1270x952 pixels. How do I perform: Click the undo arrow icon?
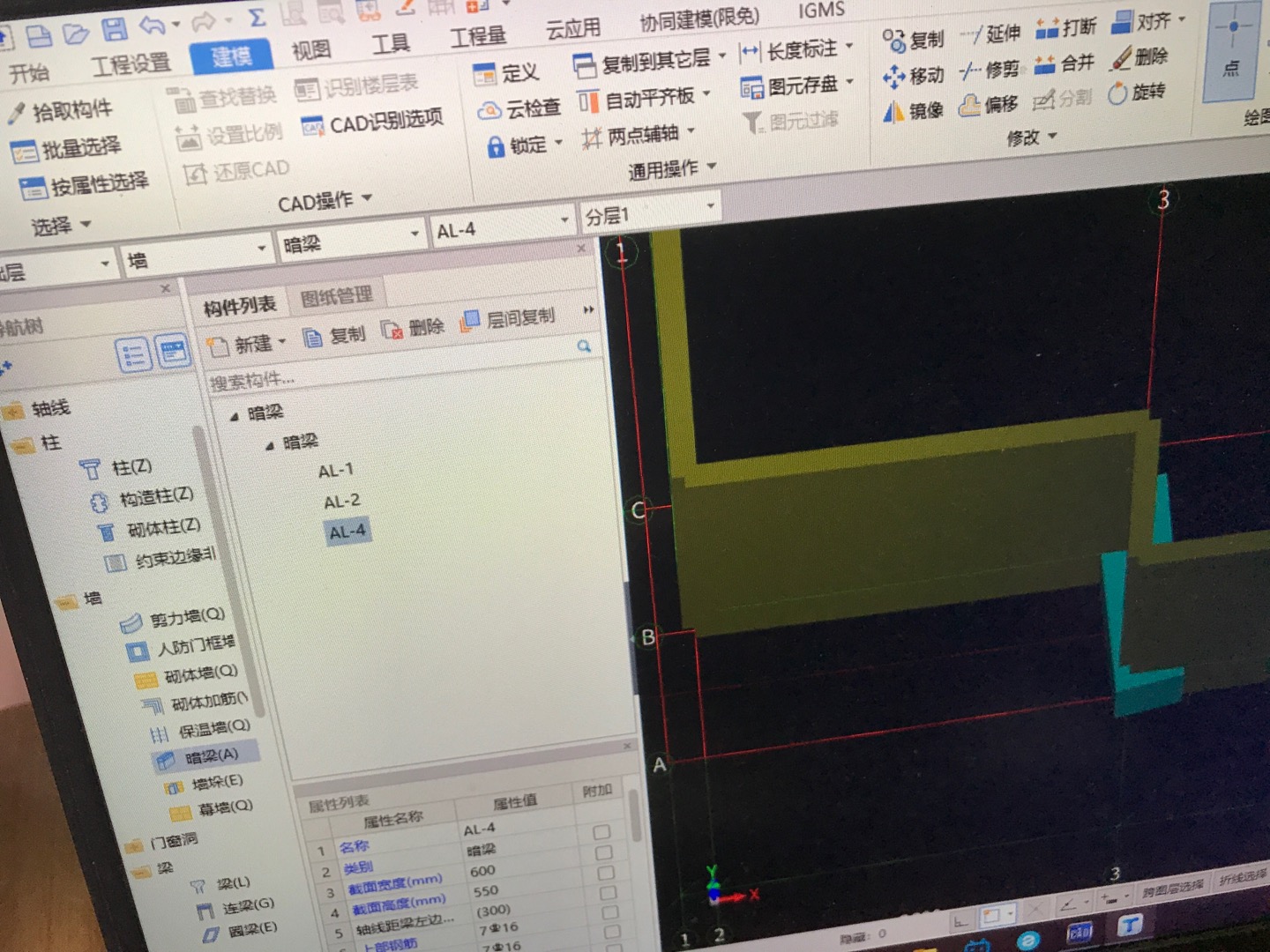click(152, 26)
